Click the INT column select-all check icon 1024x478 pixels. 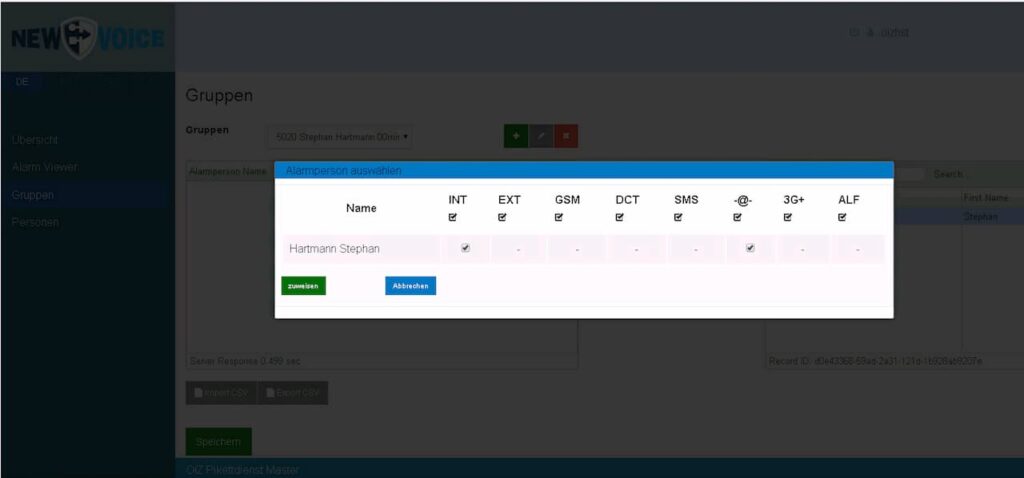tap(453, 217)
